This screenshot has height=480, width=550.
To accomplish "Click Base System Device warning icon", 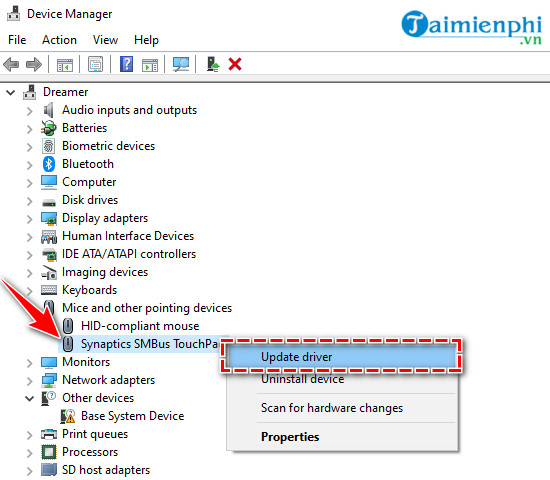I will [x=68, y=416].
